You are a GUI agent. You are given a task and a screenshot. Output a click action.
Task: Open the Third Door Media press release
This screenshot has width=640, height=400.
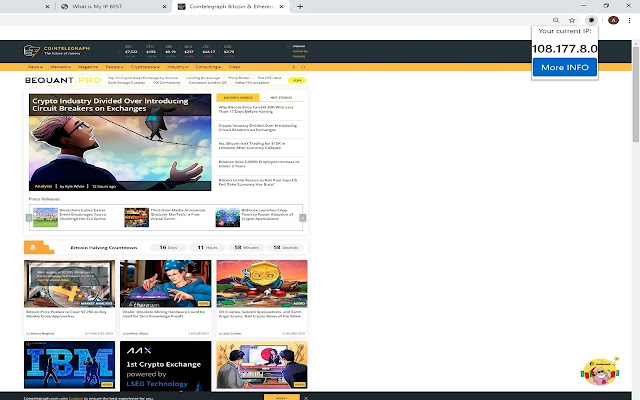pyautogui.click(x=165, y=217)
